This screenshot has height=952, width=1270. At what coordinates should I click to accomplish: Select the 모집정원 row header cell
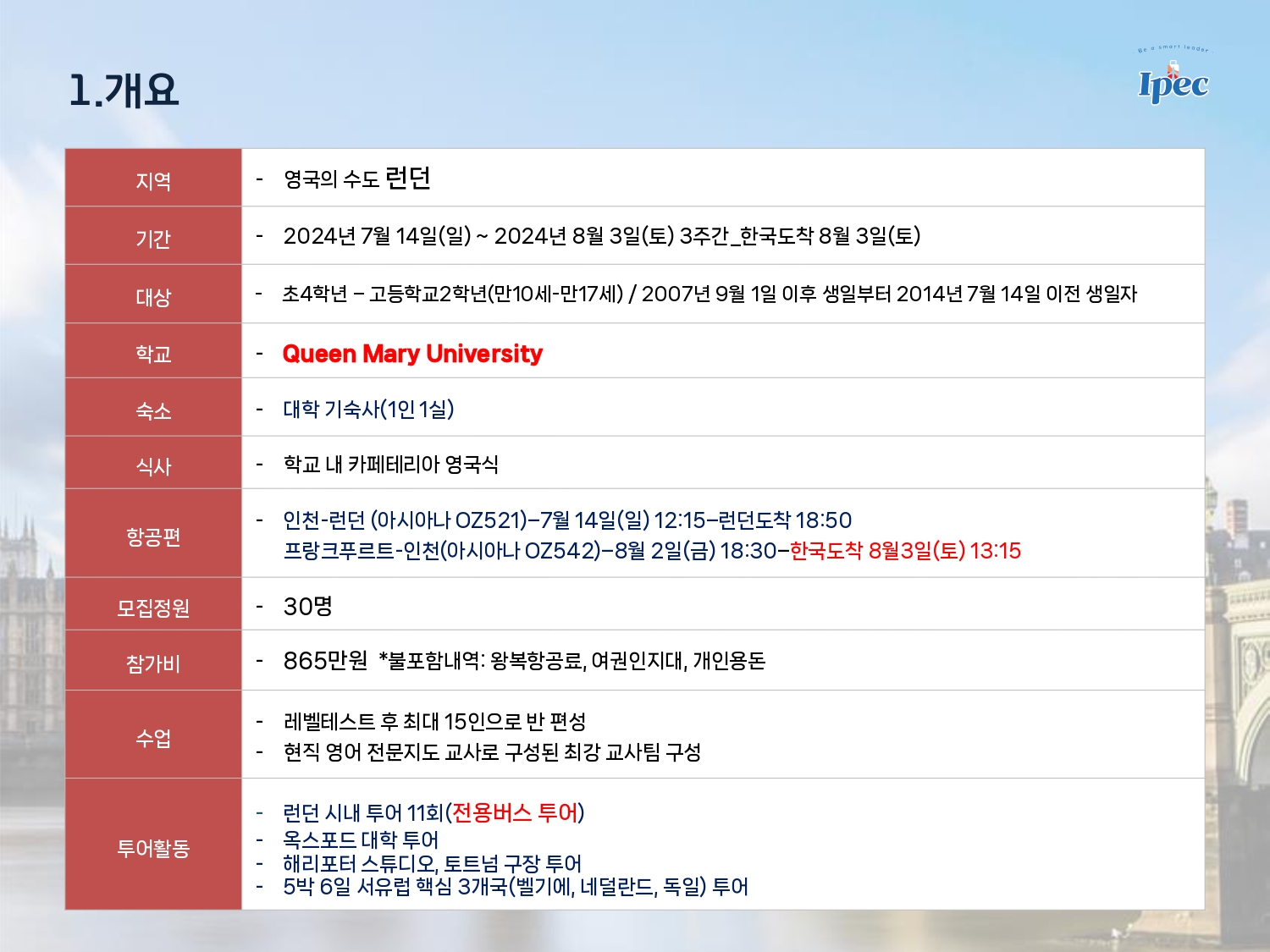153,607
